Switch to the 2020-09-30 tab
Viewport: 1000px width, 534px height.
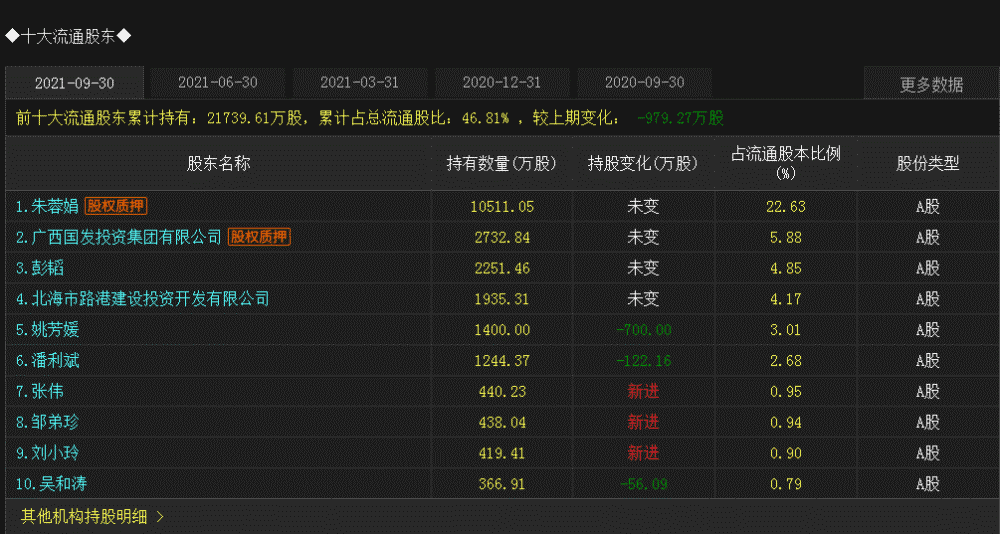(644, 83)
